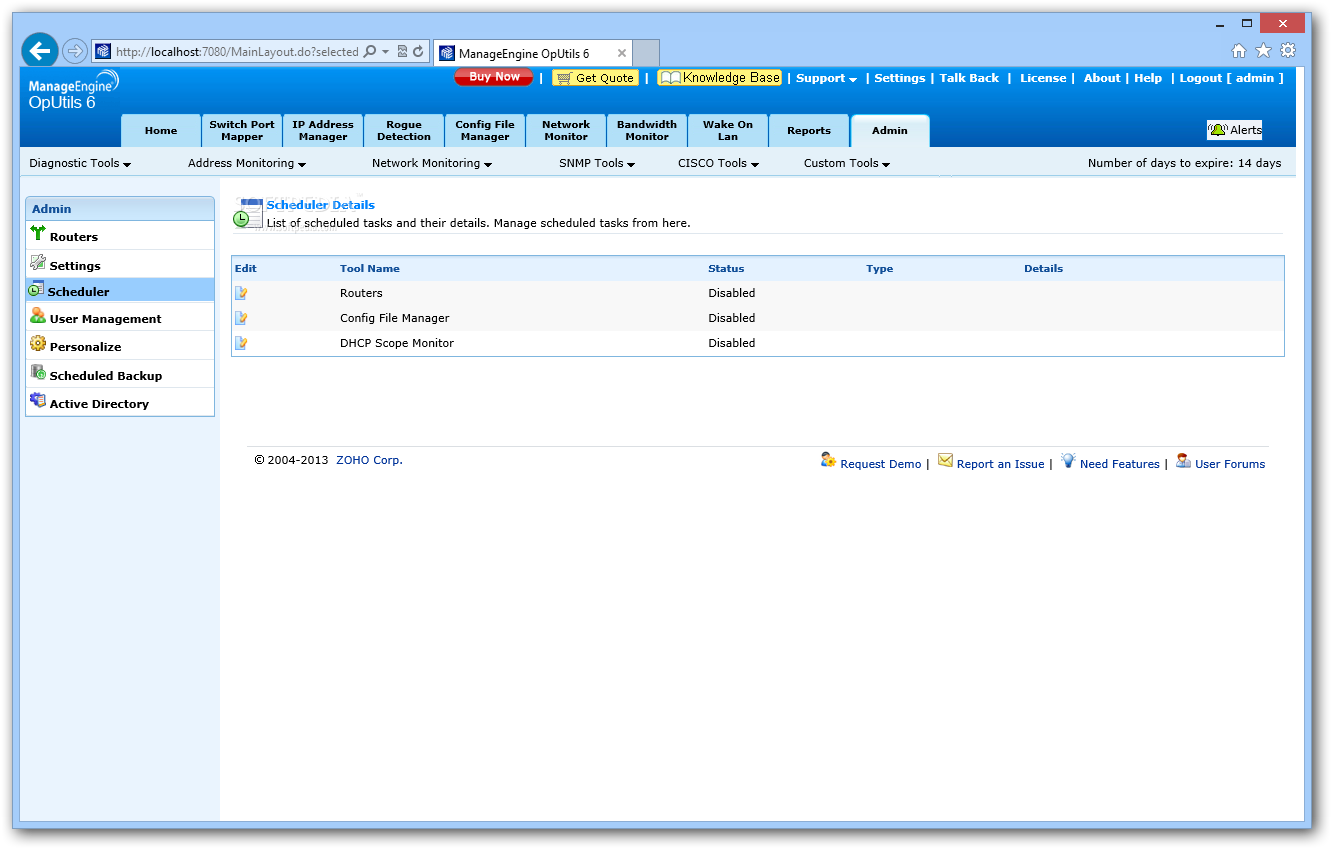Open the Switch Port Mapper tab
The height and width of the screenshot is (849, 1332).
[x=242, y=131]
